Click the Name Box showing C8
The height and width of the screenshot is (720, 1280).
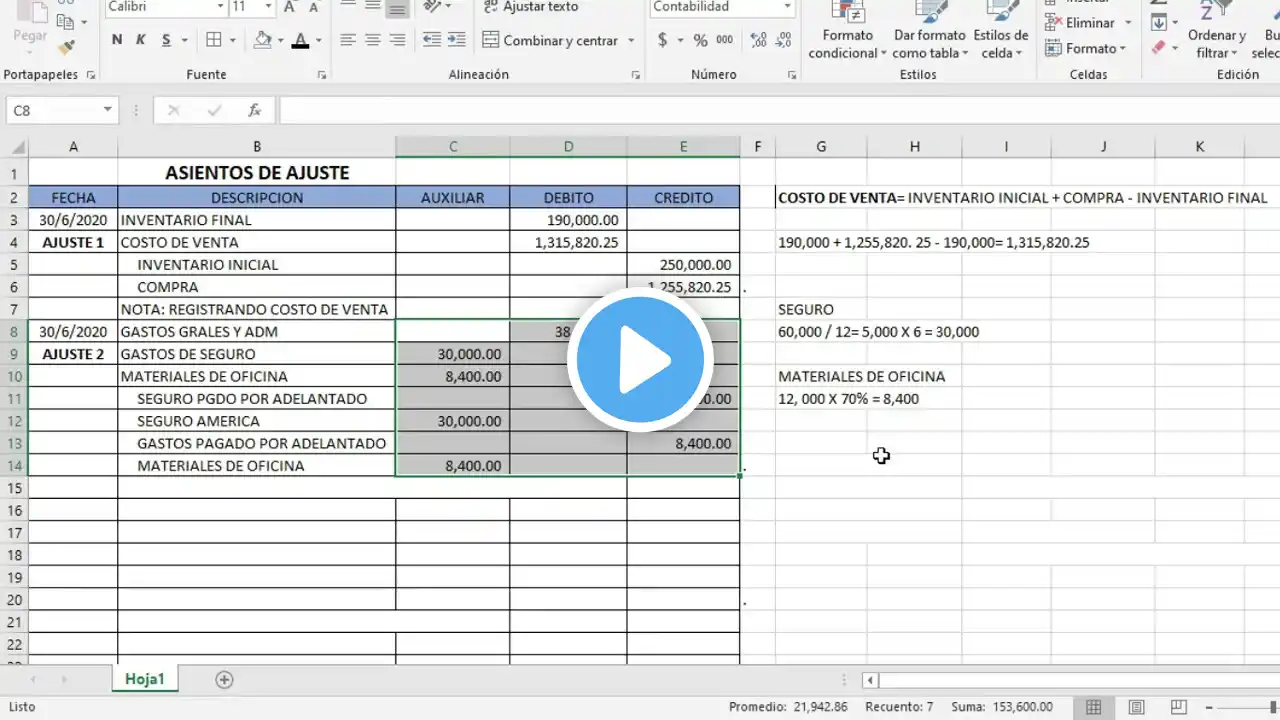click(54, 110)
